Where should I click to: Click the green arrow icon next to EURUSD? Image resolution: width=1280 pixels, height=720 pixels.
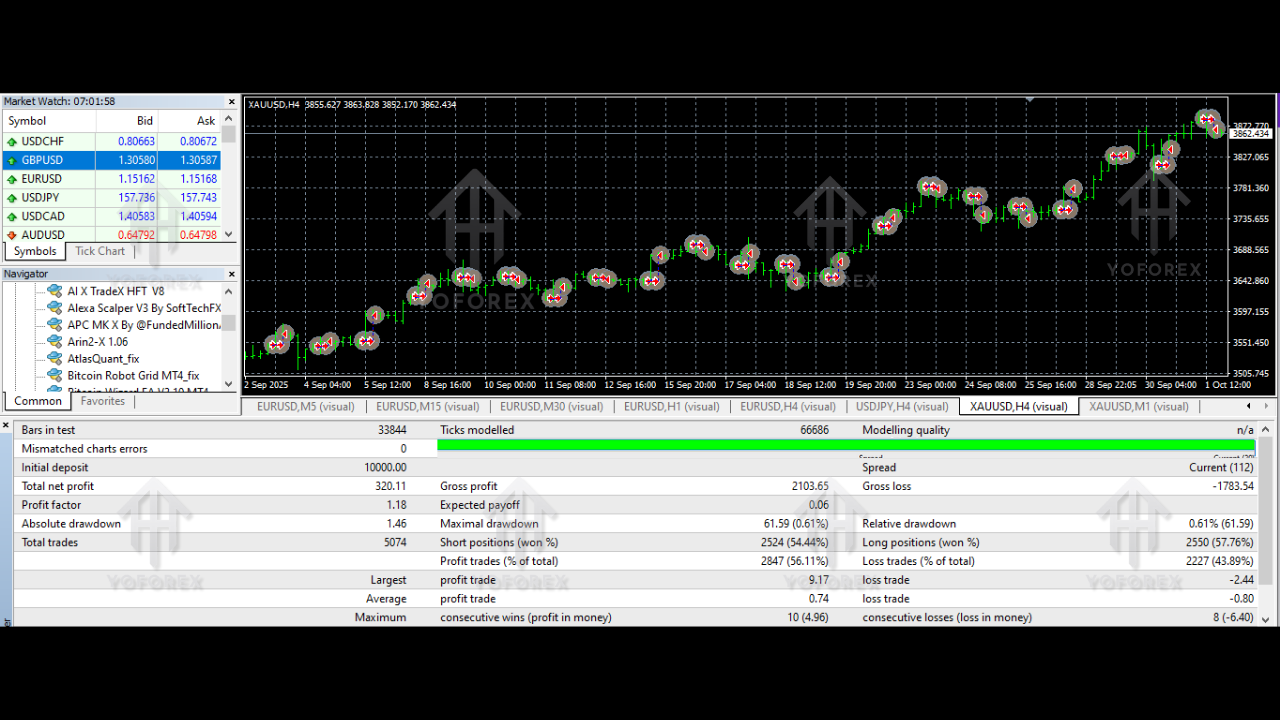pyautogui.click(x=10, y=178)
